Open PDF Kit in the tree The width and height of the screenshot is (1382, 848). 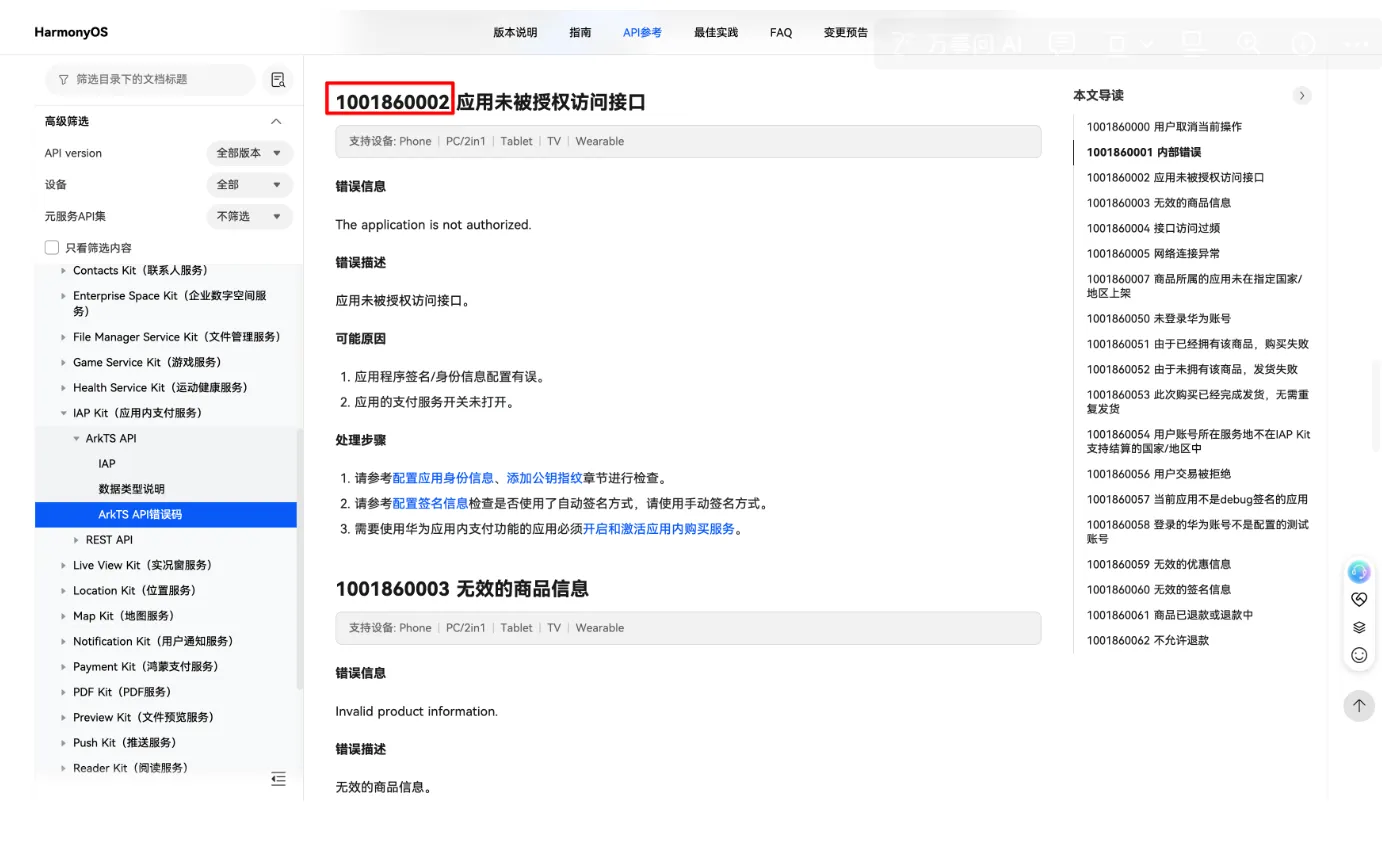122,692
